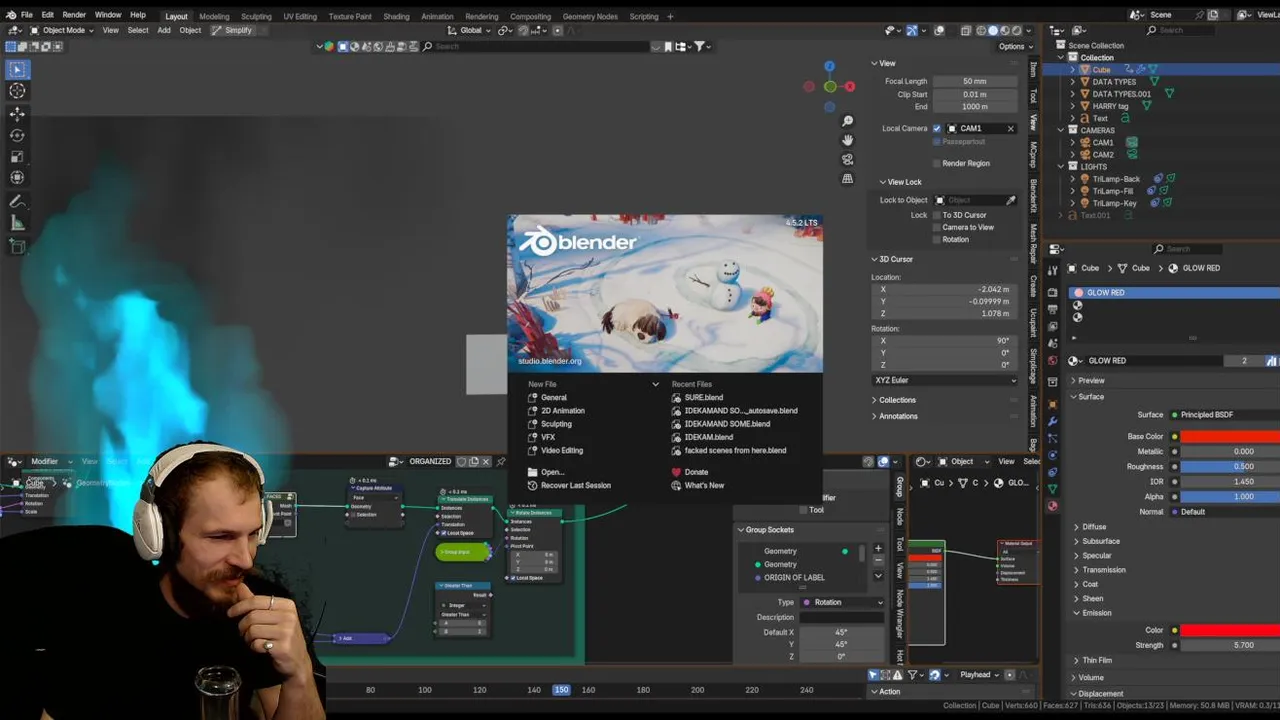
Task: Click the Focal Length 50 mm field
Action: pos(975,81)
